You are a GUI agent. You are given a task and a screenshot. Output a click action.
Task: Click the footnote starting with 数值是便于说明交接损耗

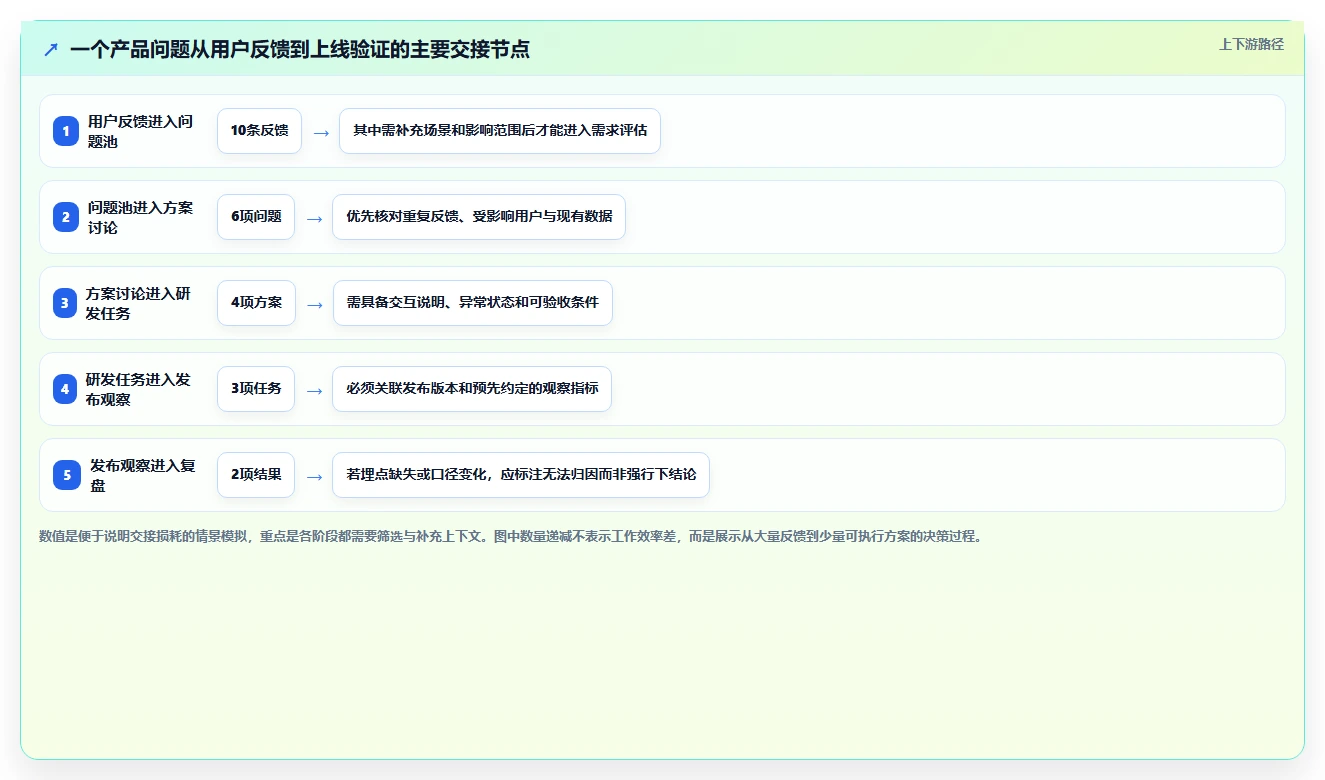point(510,536)
